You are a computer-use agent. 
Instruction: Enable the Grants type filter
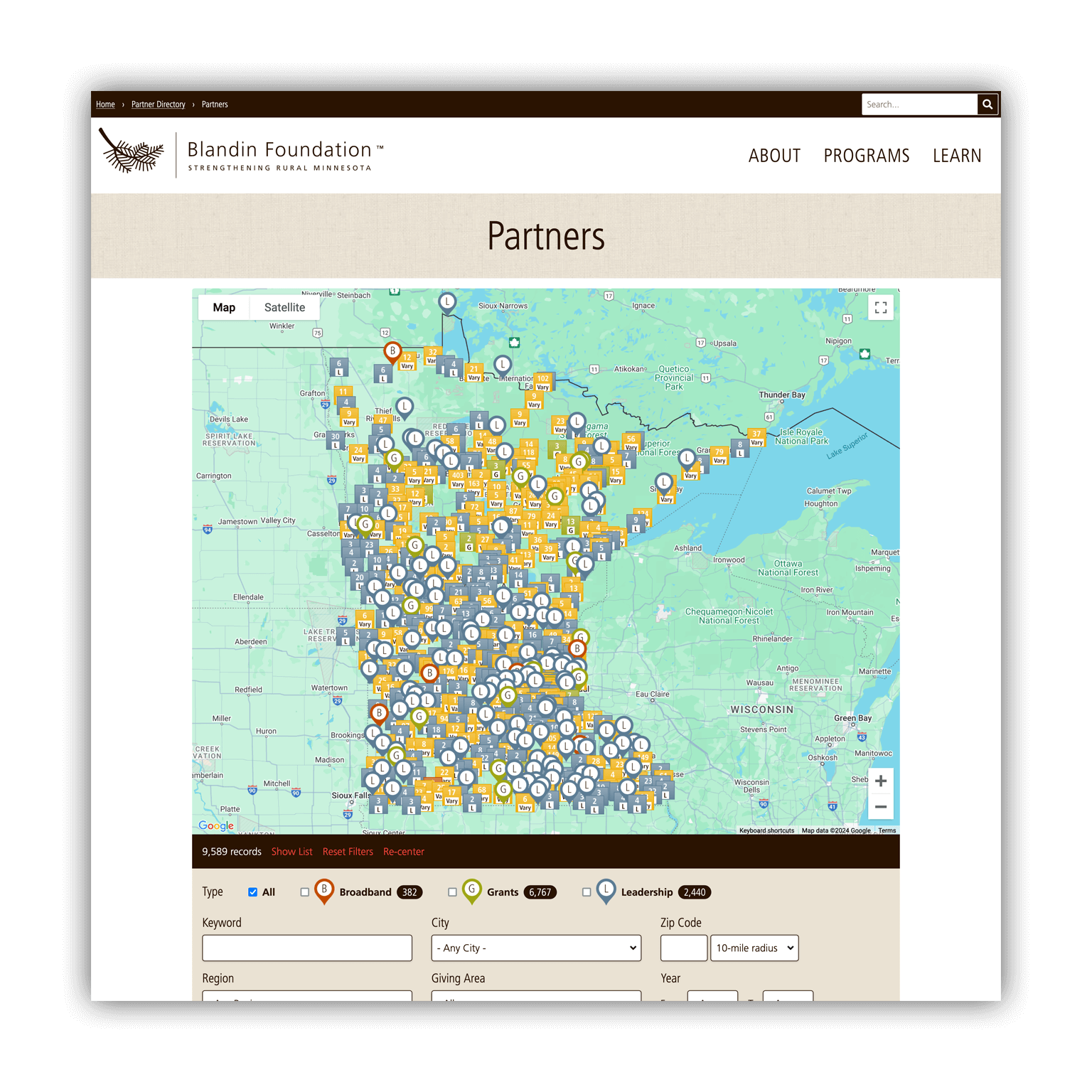click(x=452, y=892)
